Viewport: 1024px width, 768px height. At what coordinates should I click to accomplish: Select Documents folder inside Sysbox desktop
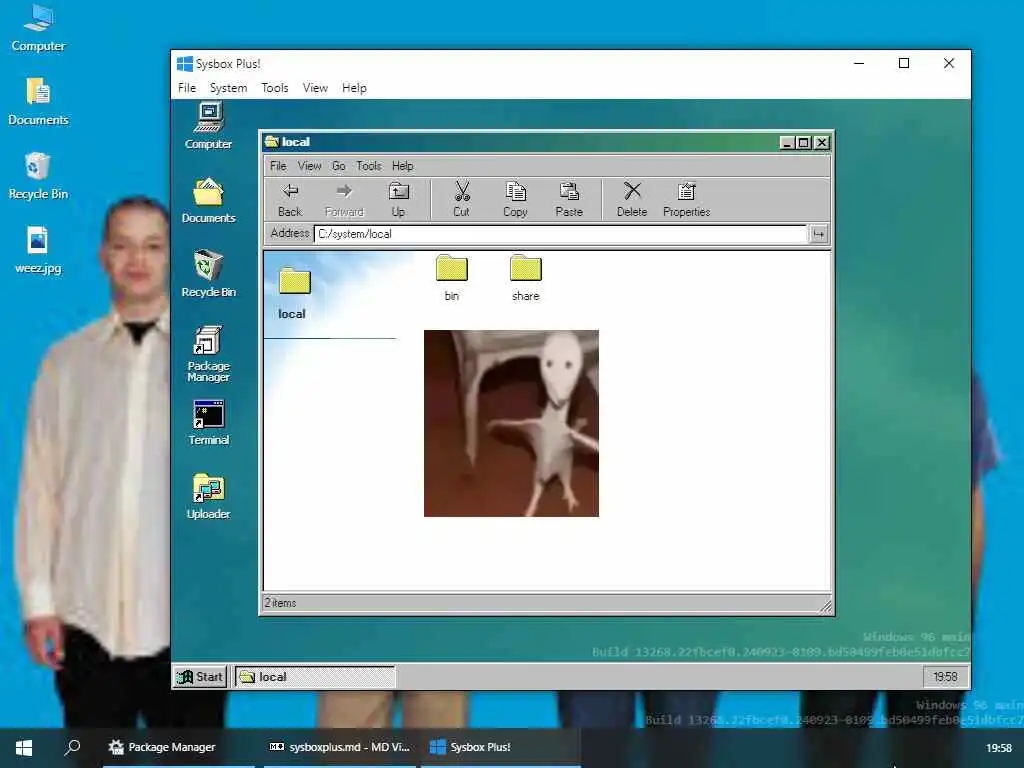(x=208, y=200)
